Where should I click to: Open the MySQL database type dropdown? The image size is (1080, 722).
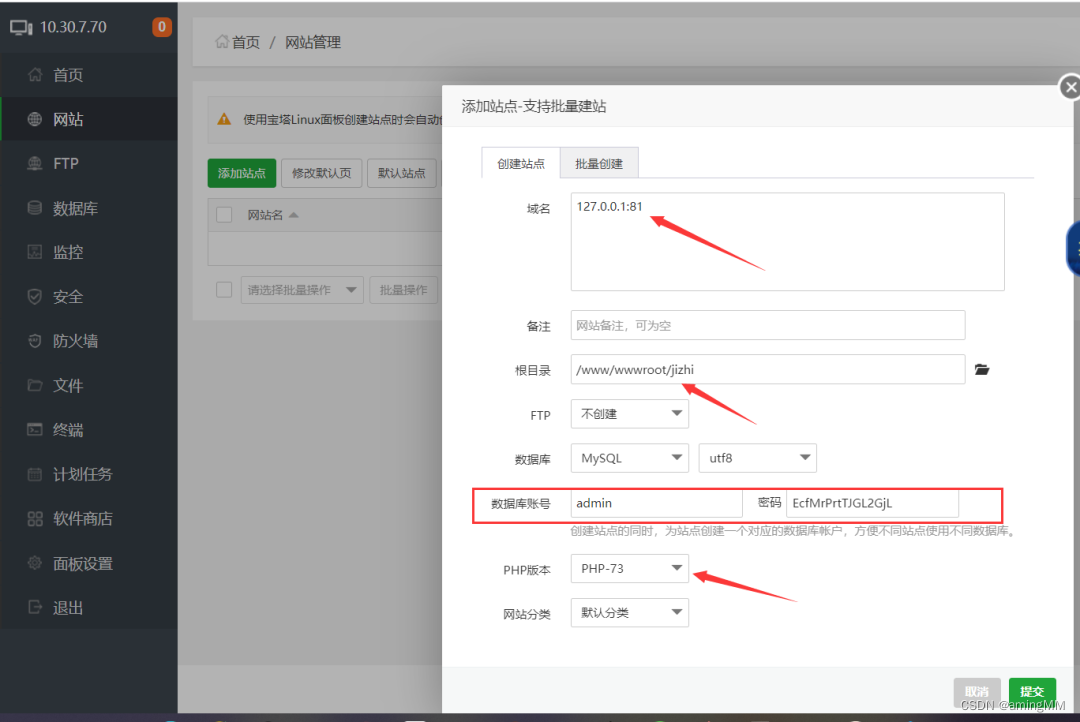click(629, 458)
